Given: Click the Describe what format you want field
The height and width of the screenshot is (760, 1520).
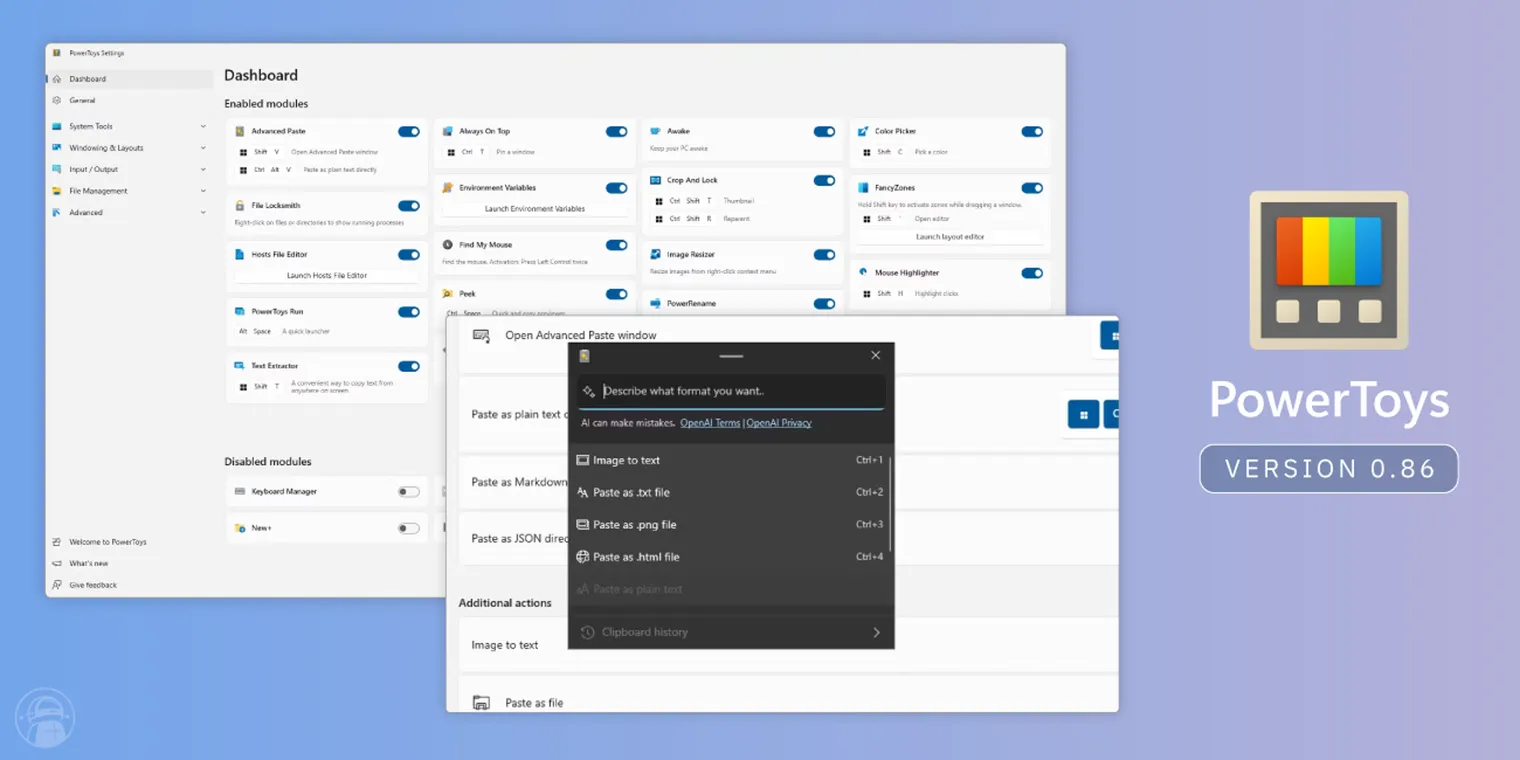Looking at the screenshot, I should coord(730,390).
